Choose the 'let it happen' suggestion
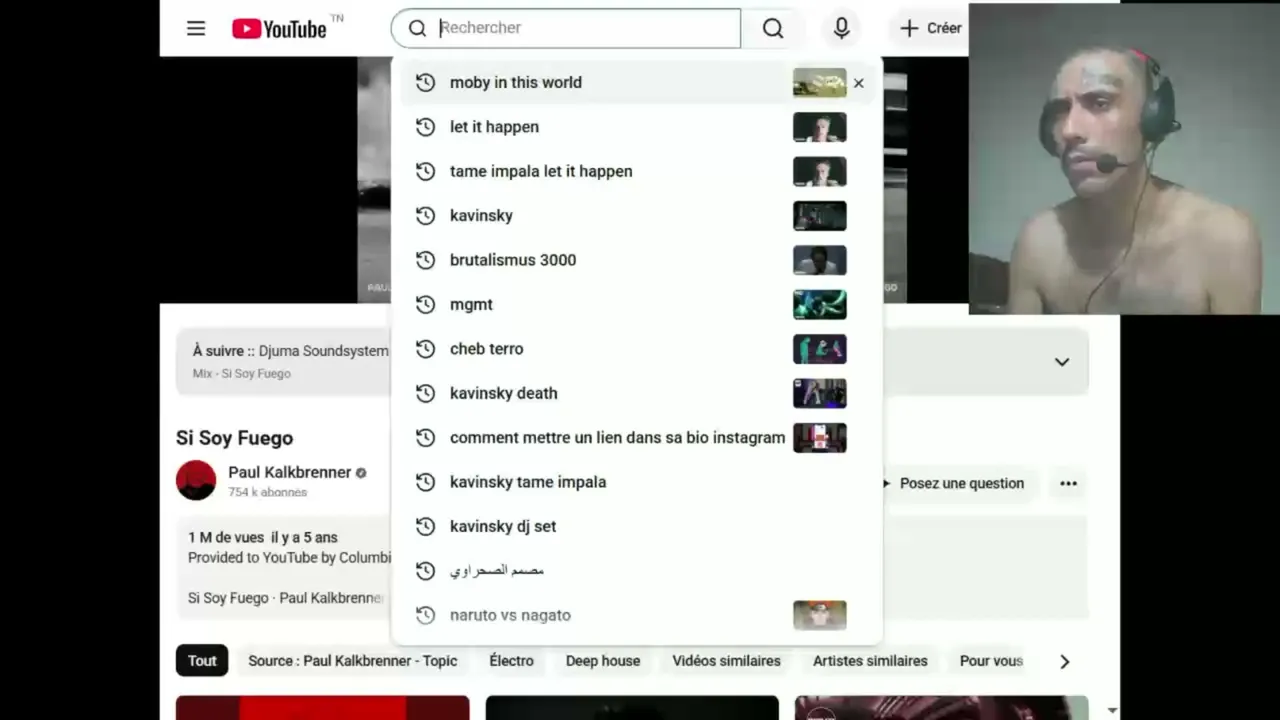The height and width of the screenshot is (720, 1280). (640, 127)
